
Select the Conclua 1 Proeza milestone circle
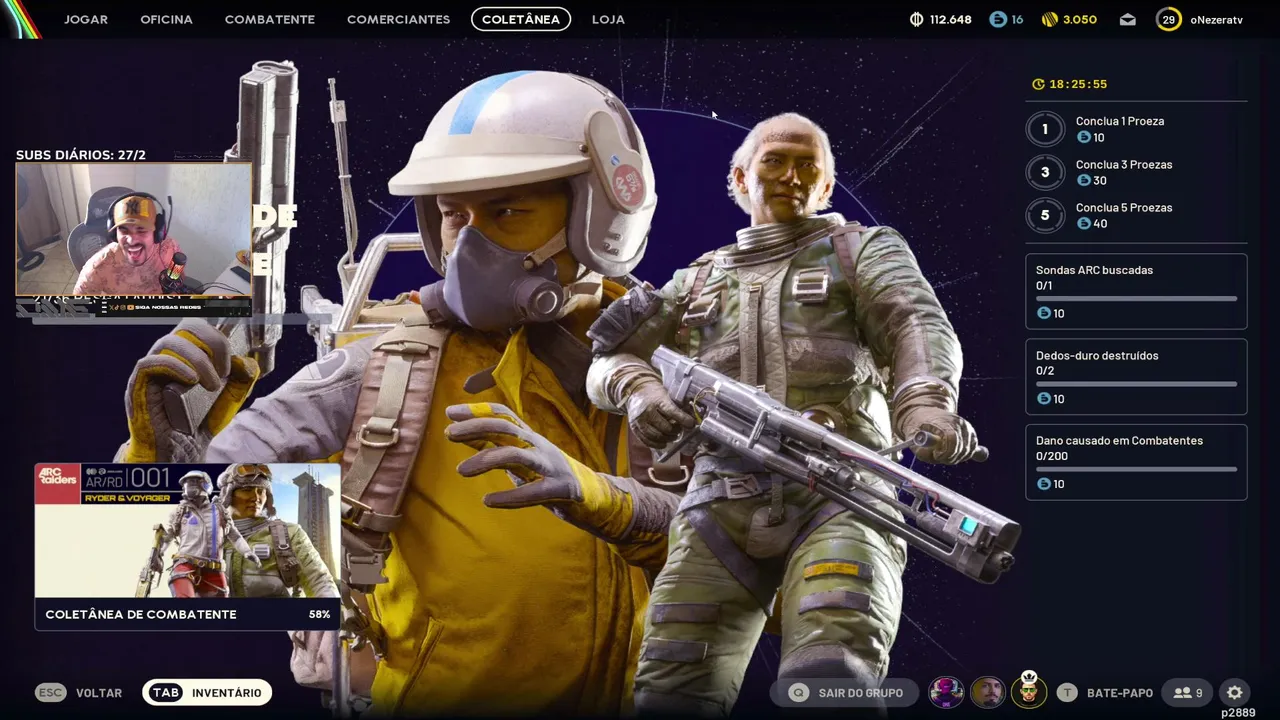pos(1045,129)
